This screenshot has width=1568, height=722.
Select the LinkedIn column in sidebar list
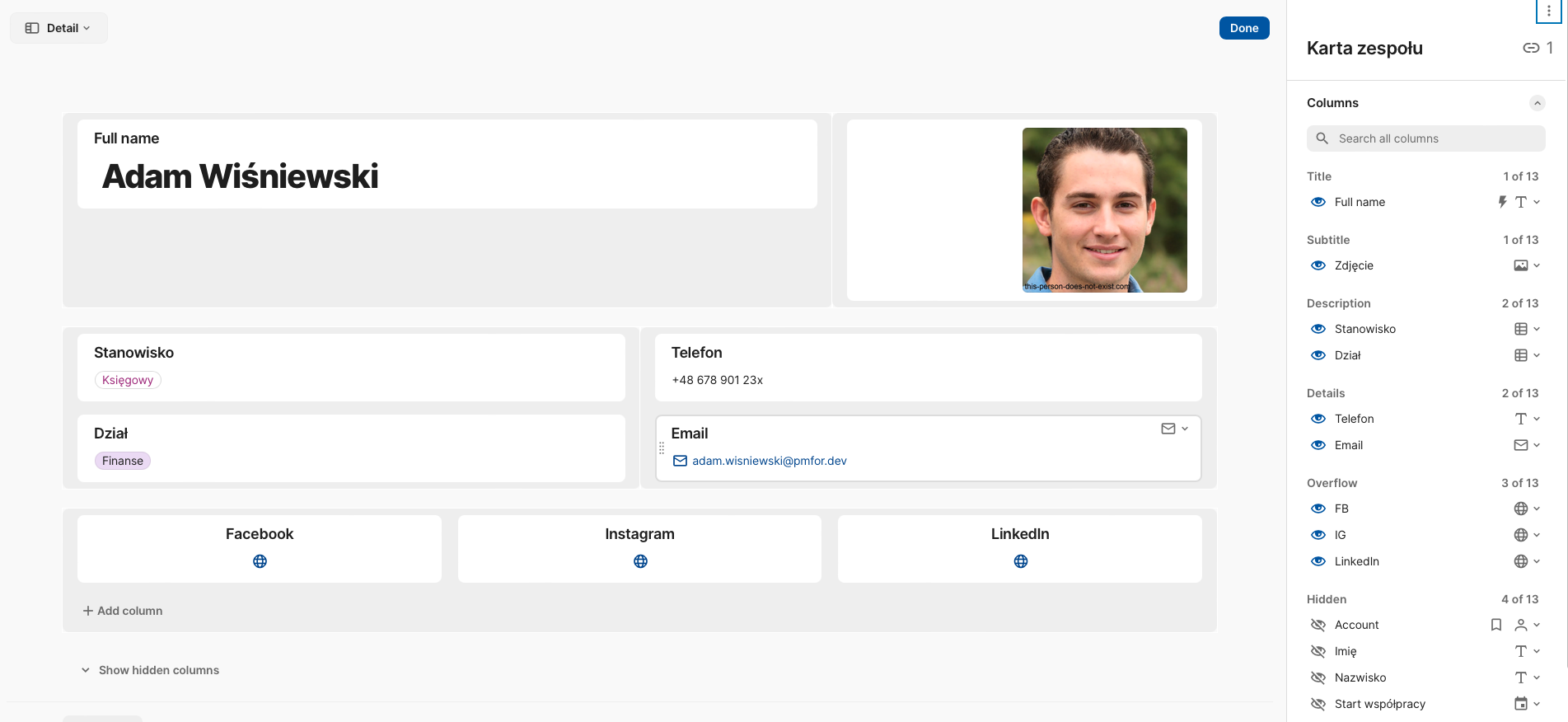(1356, 561)
